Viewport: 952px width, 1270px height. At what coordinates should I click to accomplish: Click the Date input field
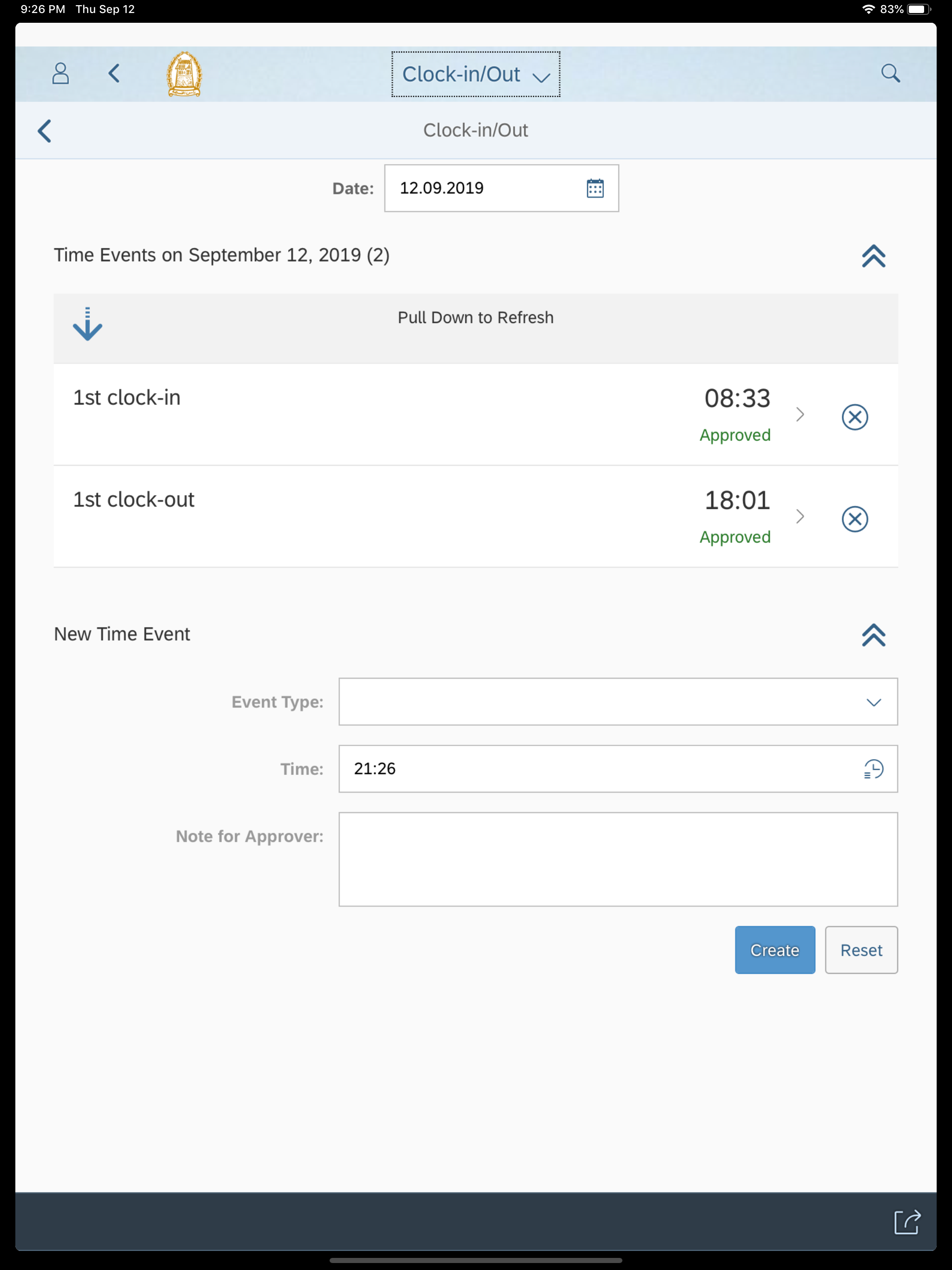point(501,188)
